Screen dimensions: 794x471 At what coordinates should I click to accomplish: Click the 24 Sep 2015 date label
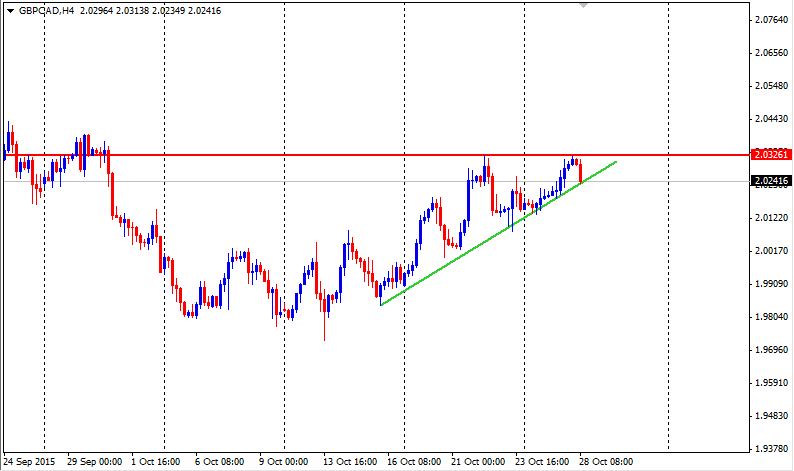(29, 462)
